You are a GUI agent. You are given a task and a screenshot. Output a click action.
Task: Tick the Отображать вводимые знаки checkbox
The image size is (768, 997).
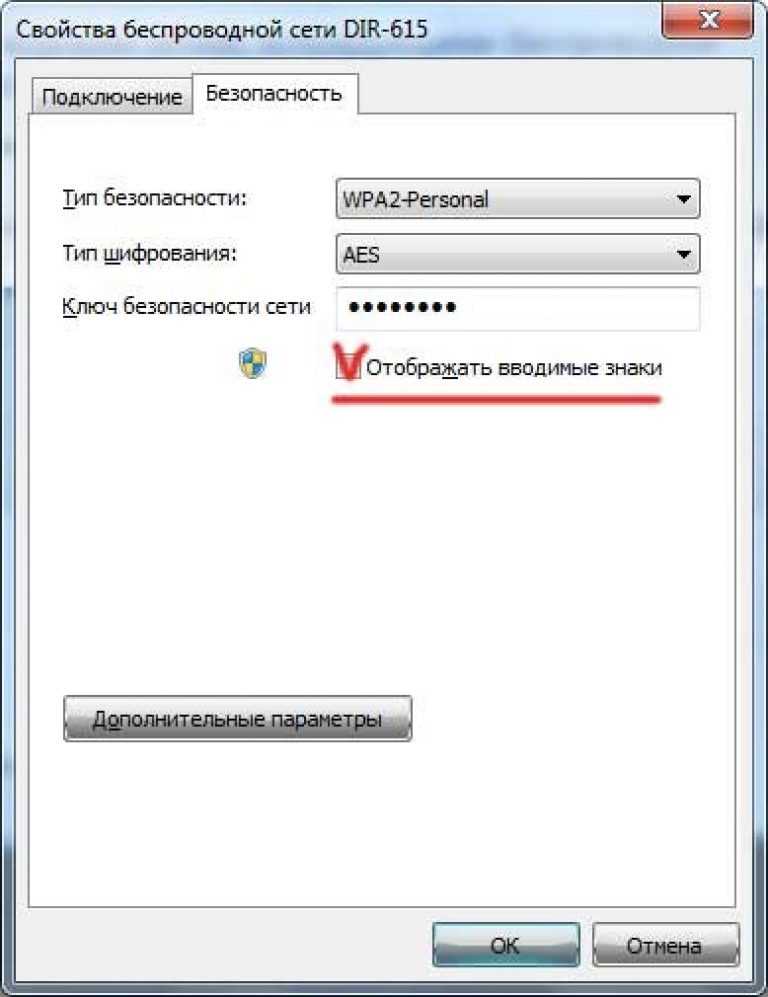click(x=348, y=368)
